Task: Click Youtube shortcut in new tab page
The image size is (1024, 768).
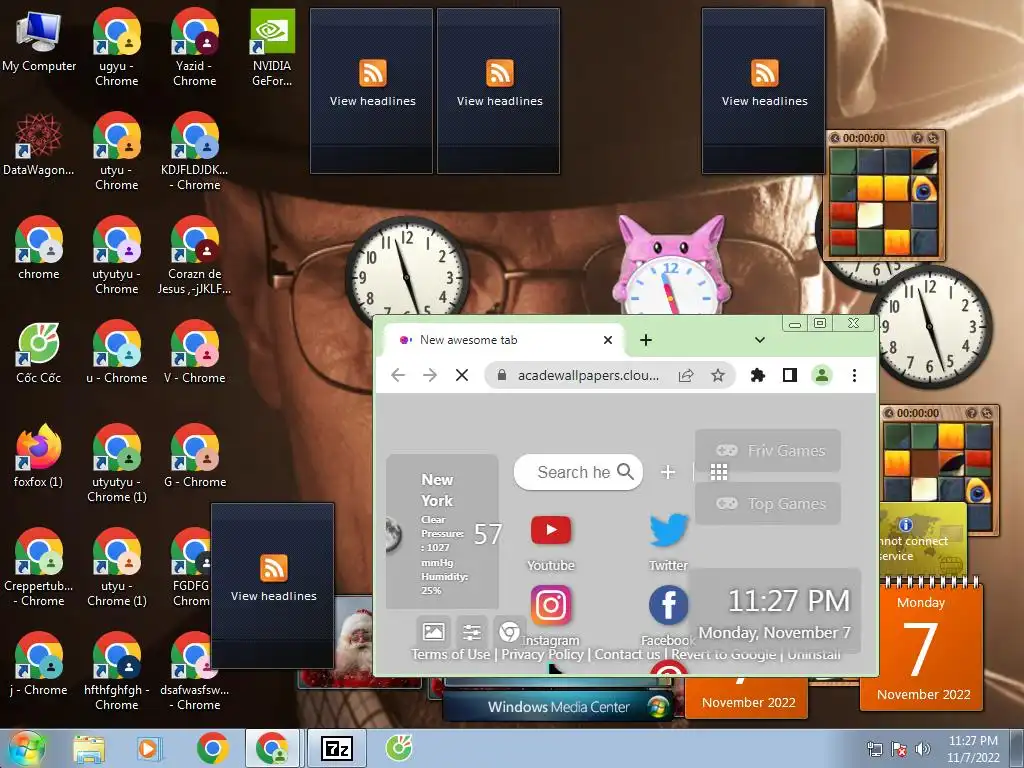Action: (x=551, y=543)
